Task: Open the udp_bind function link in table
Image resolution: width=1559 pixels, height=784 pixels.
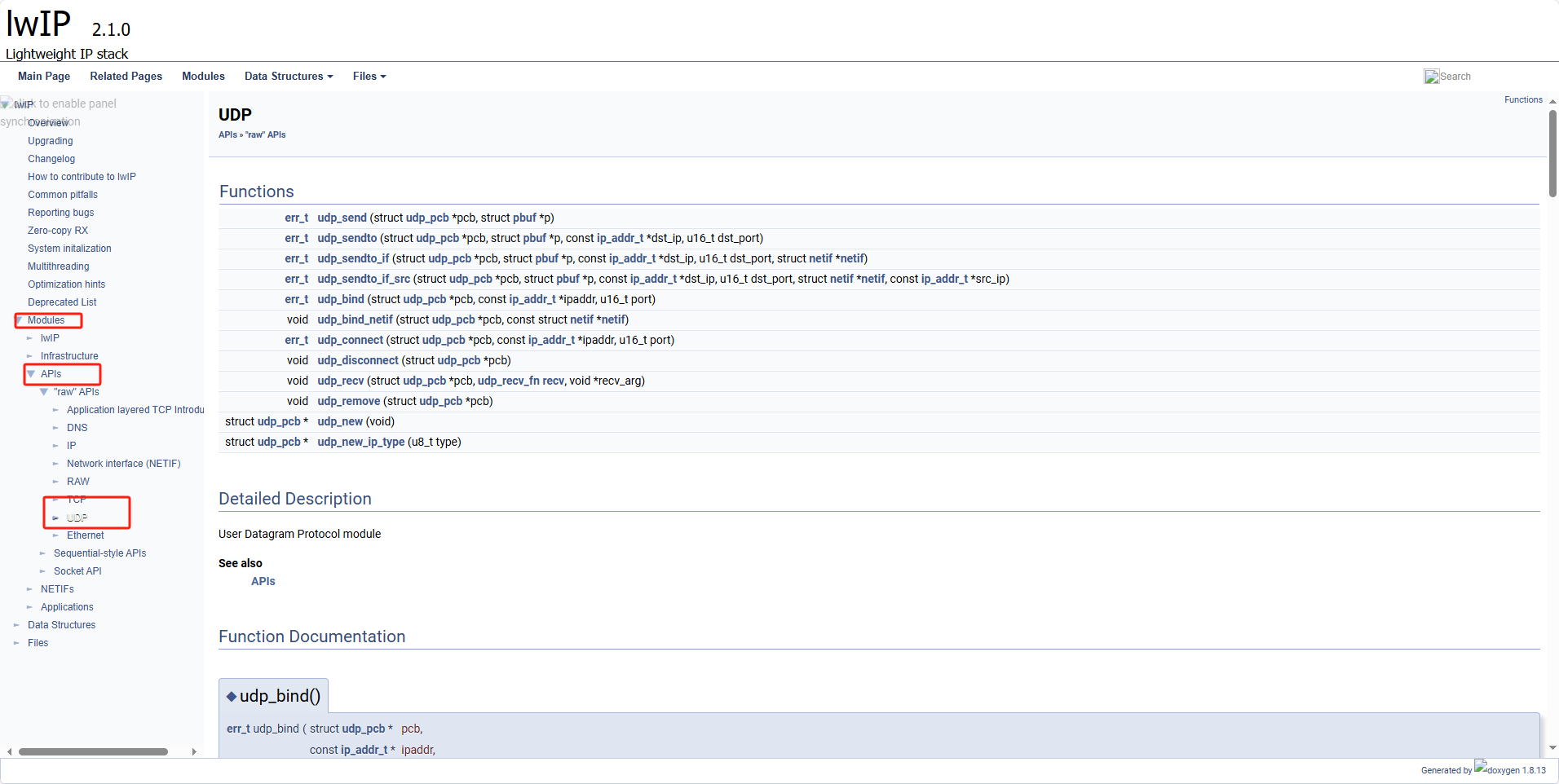Action: click(x=341, y=299)
